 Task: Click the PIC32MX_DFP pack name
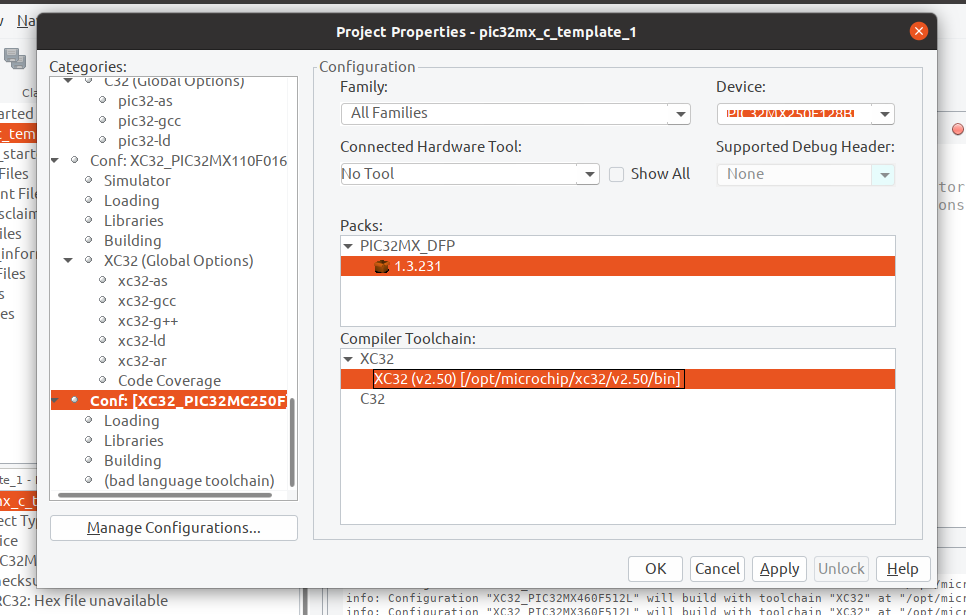(x=407, y=246)
